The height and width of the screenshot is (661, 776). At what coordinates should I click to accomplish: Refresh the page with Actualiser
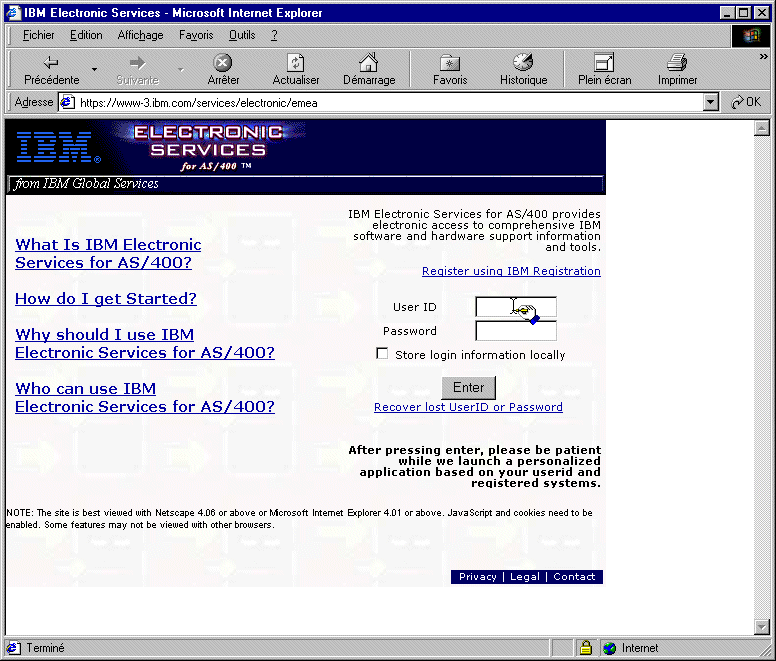295,69
